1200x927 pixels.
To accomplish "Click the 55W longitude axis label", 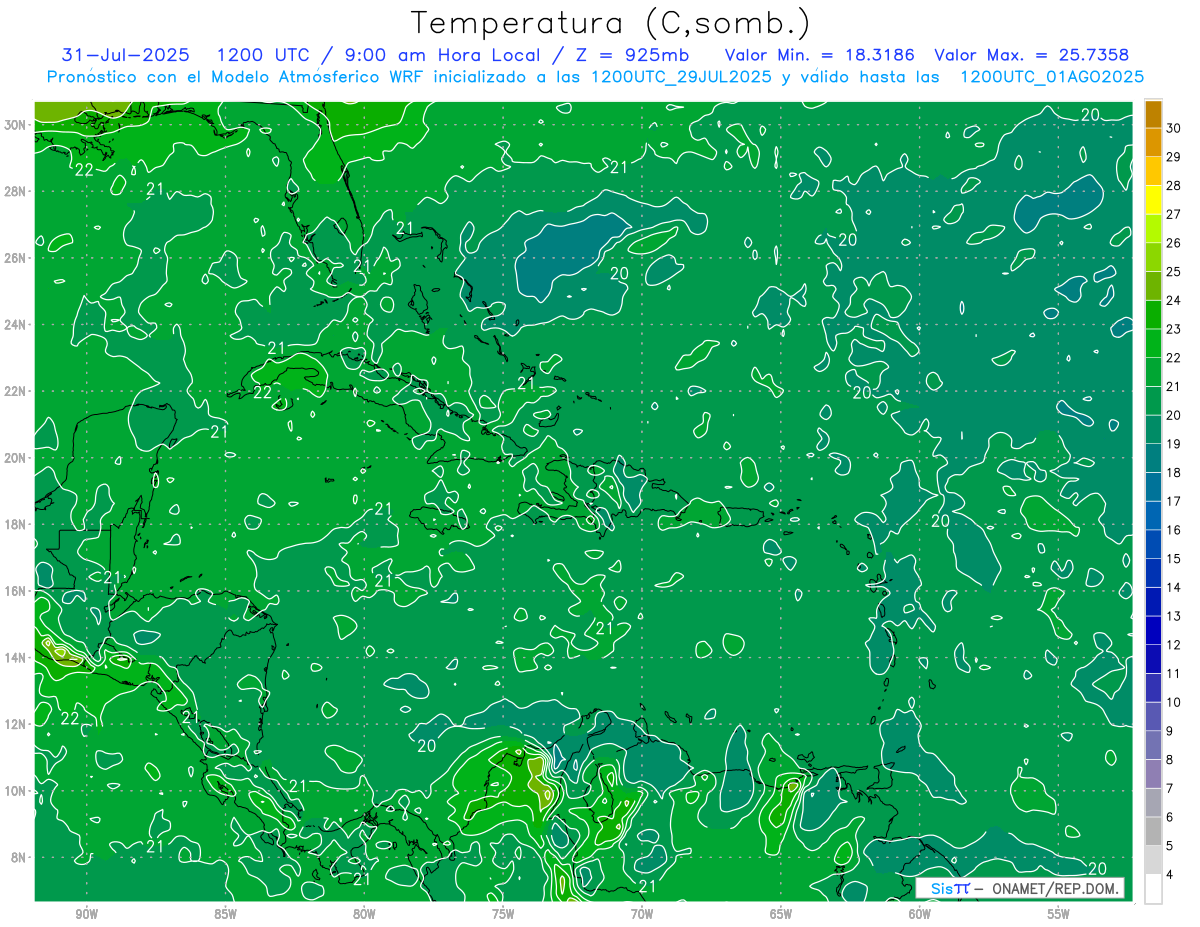I will (x=1059, y=915).
